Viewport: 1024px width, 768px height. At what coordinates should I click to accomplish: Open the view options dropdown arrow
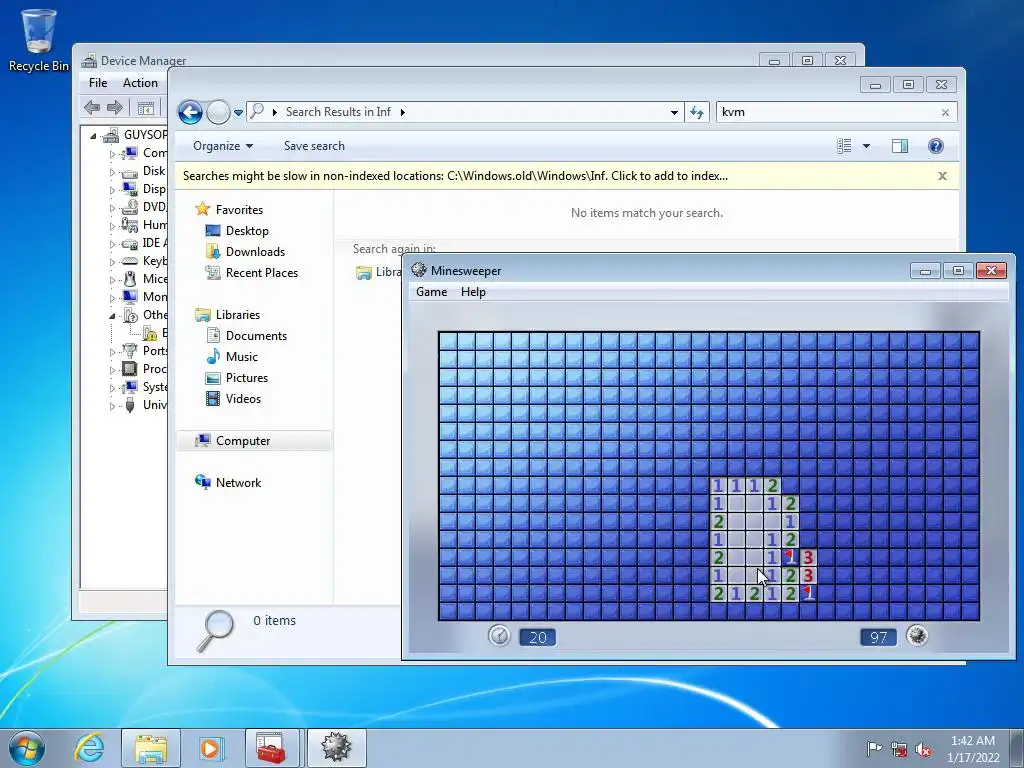coord(866,146)
